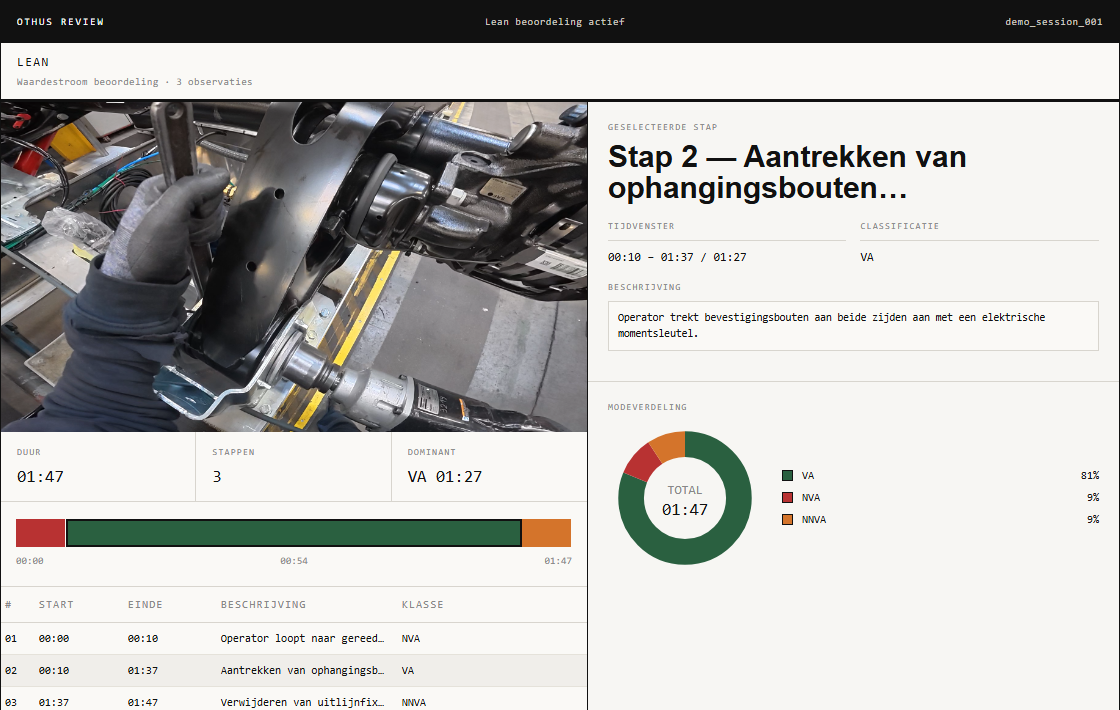The image size is (1120, 710).
Task: Click the DUUR 01:47 metric
Action: click(x=98, y=466)
